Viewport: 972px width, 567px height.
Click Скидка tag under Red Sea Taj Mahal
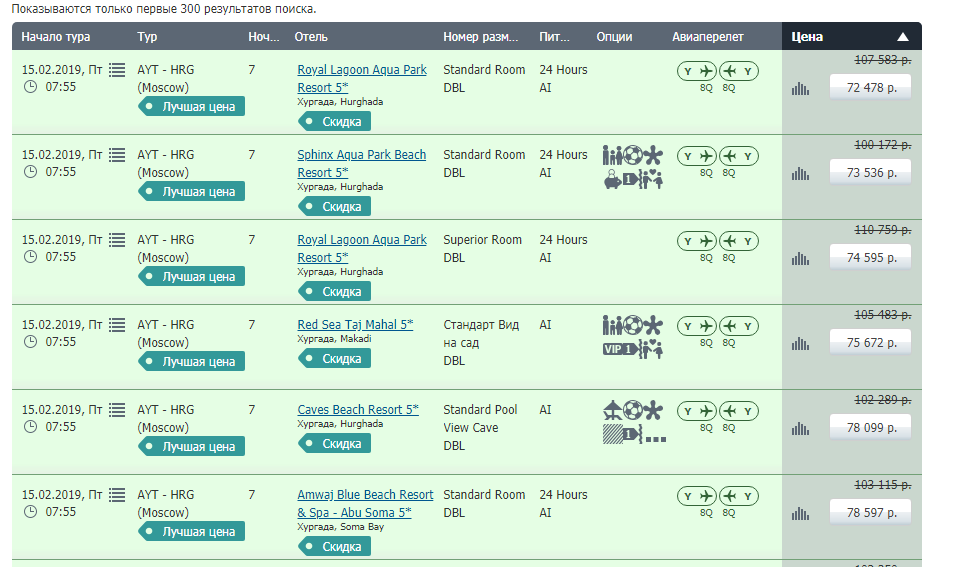[x=335, y=359]
